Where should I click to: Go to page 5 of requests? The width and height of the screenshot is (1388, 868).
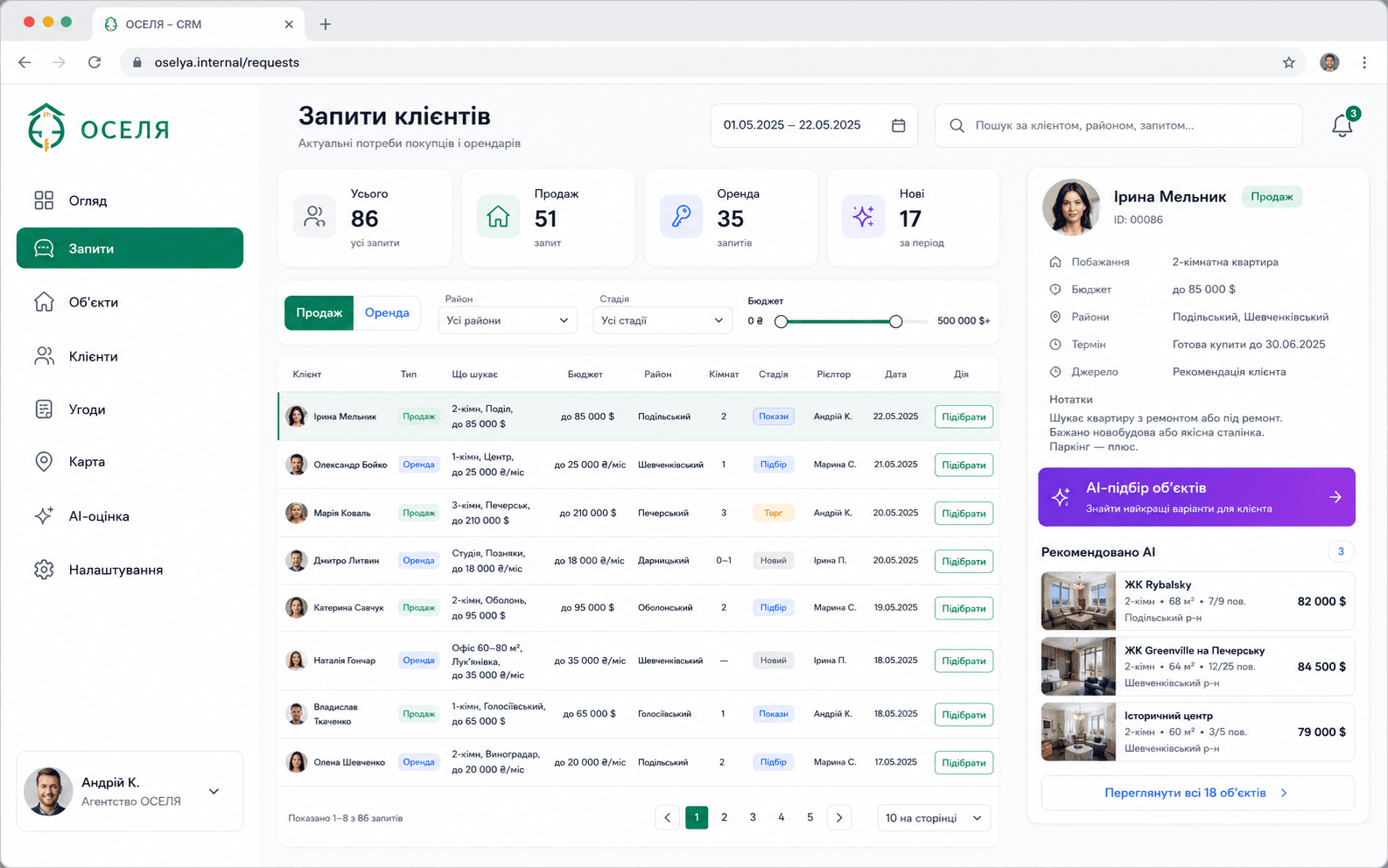tap(810, 817)
